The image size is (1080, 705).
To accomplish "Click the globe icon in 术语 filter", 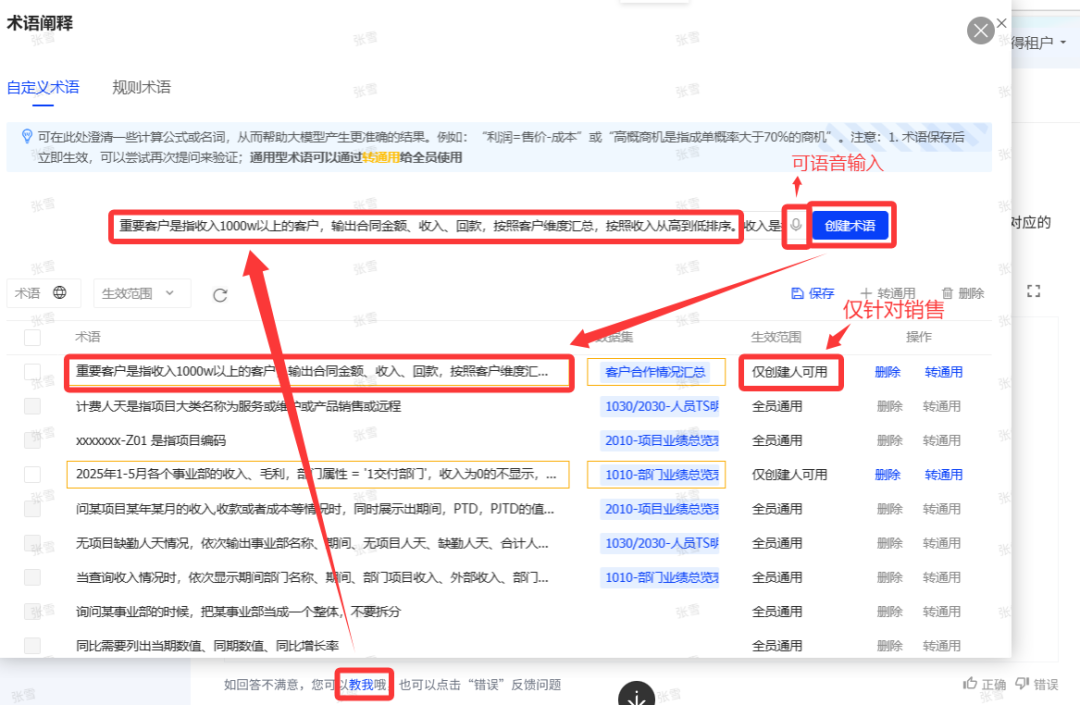I will (60, 293).
